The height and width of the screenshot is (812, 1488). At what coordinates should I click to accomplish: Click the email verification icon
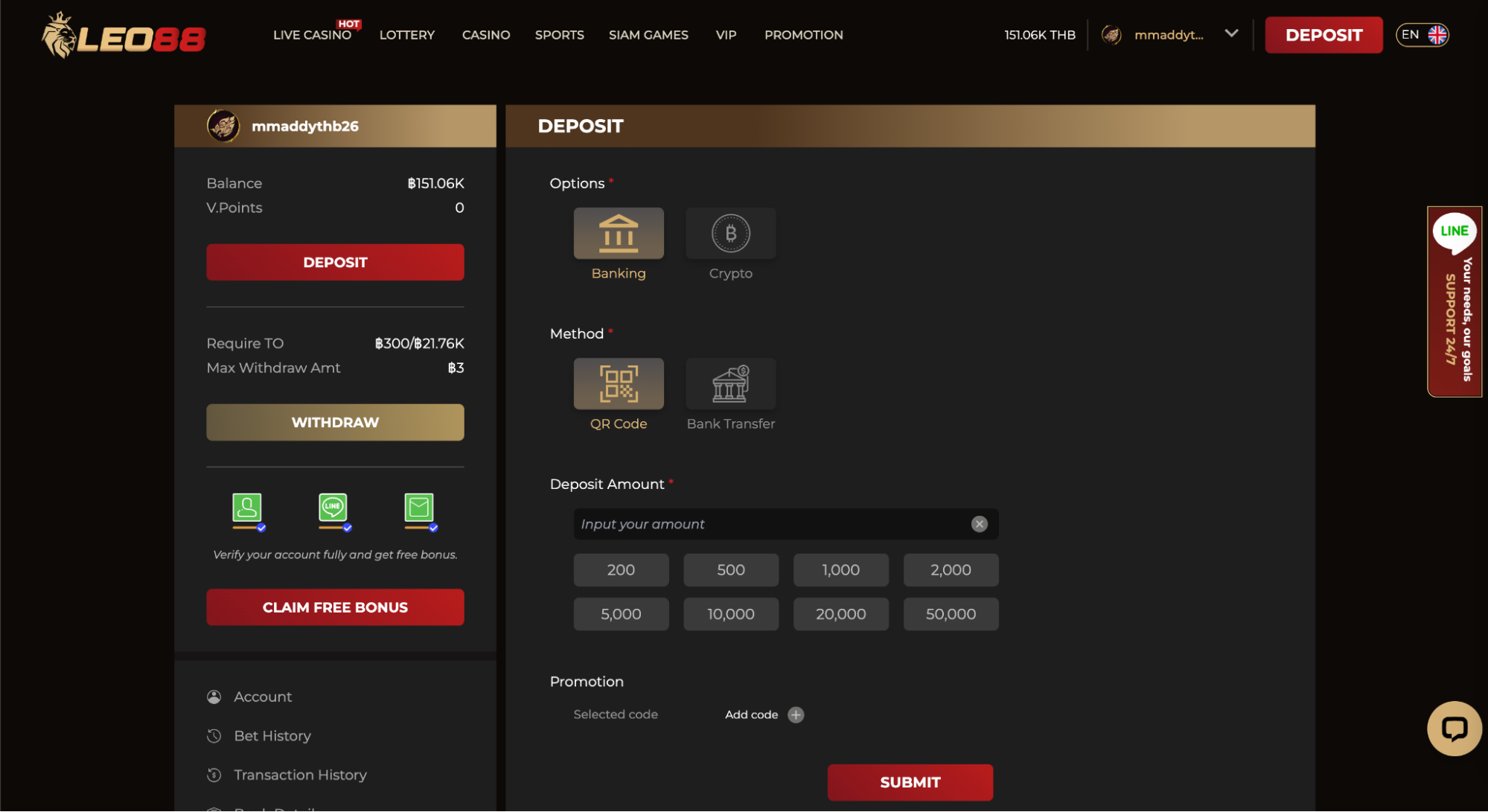tap(419, 508)
